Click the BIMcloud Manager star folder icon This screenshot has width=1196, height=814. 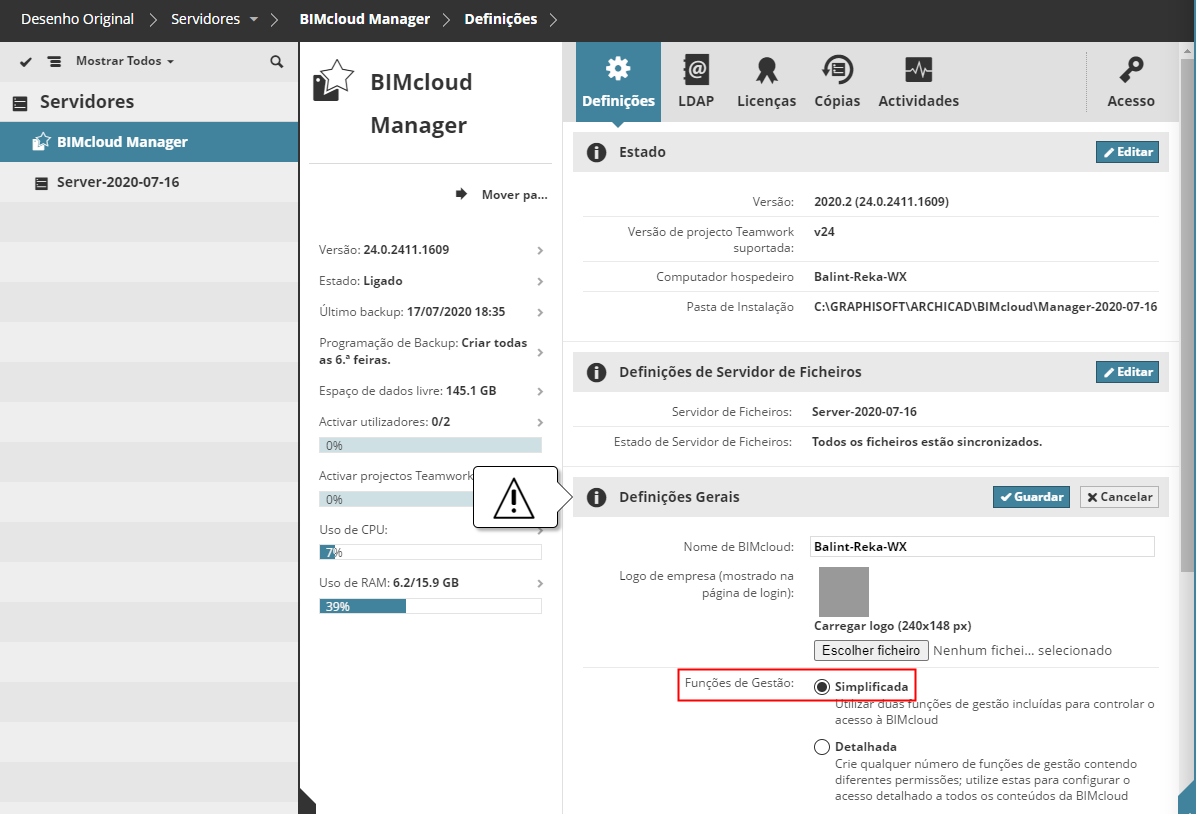(x=333, y=81)
